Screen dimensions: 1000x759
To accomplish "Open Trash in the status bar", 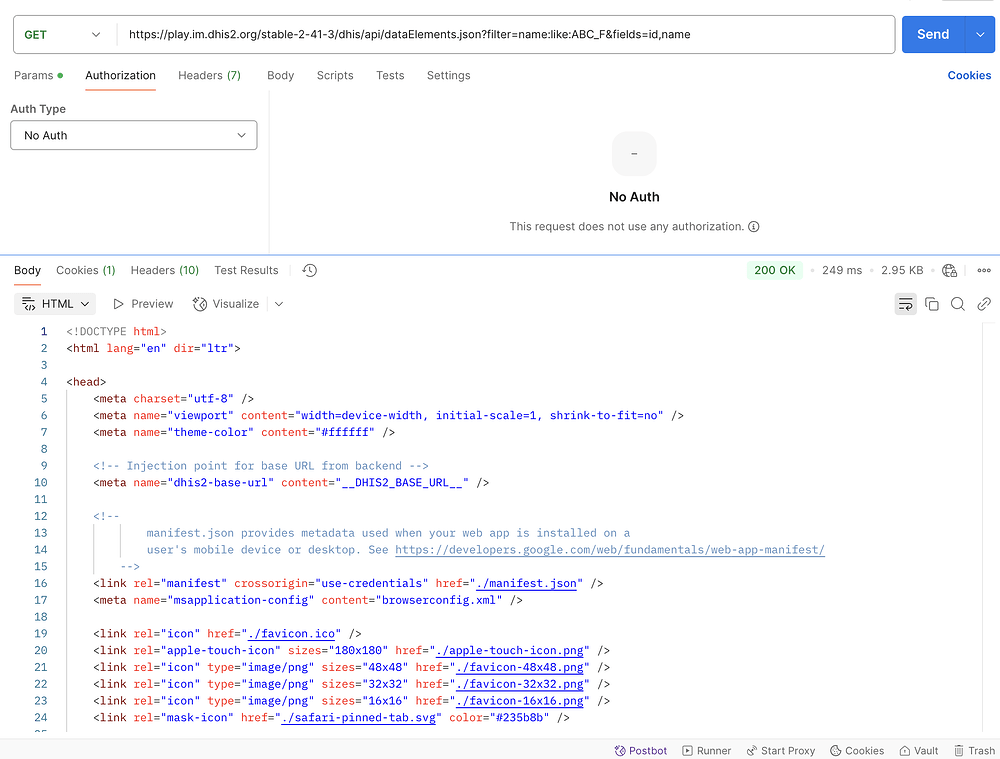I will click(x=974, y=751).
